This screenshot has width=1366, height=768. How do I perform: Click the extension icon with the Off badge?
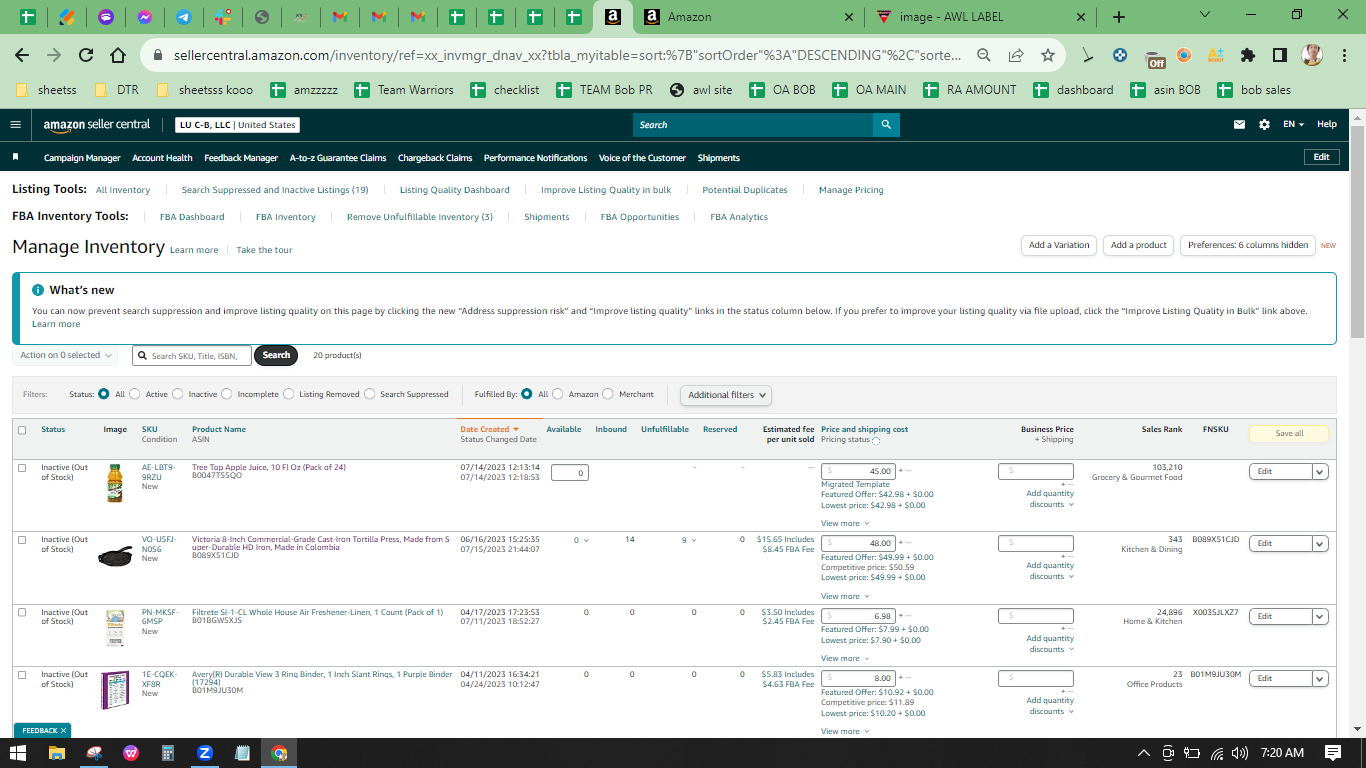pos(1154,57)
